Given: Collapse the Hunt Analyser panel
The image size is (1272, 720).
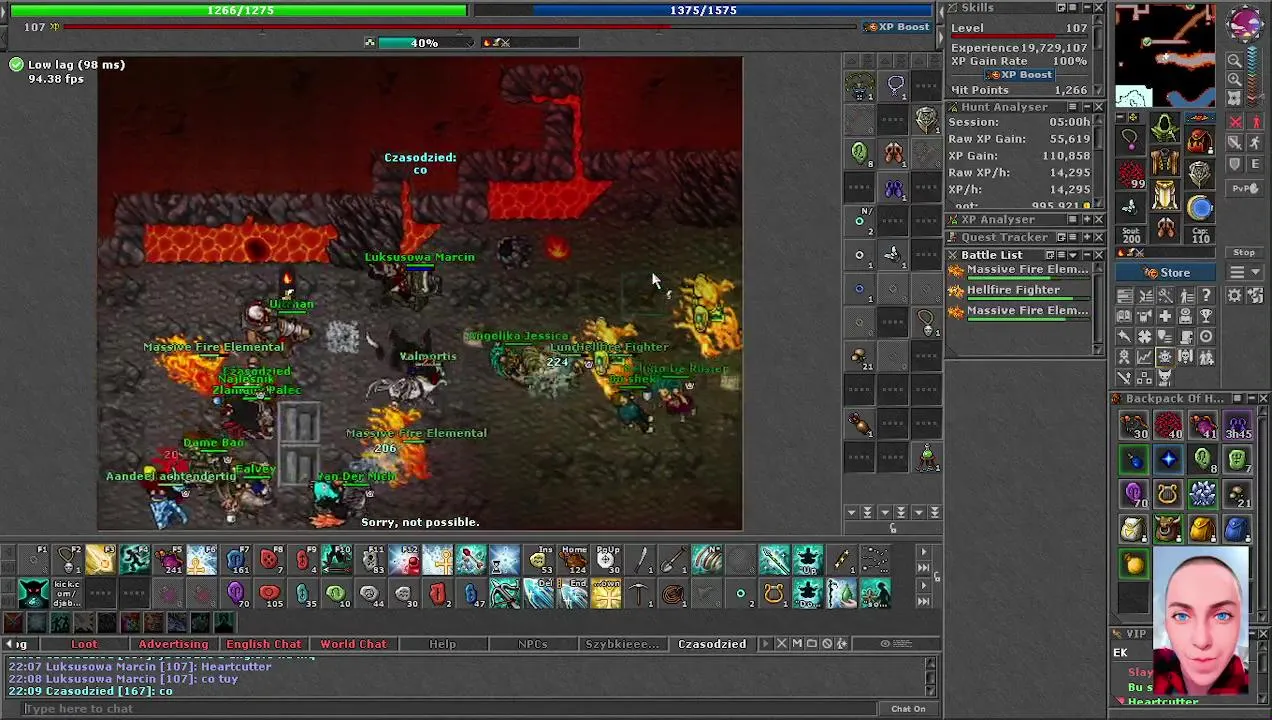Looking at the screenshot, I should (x=1087, y=107).
